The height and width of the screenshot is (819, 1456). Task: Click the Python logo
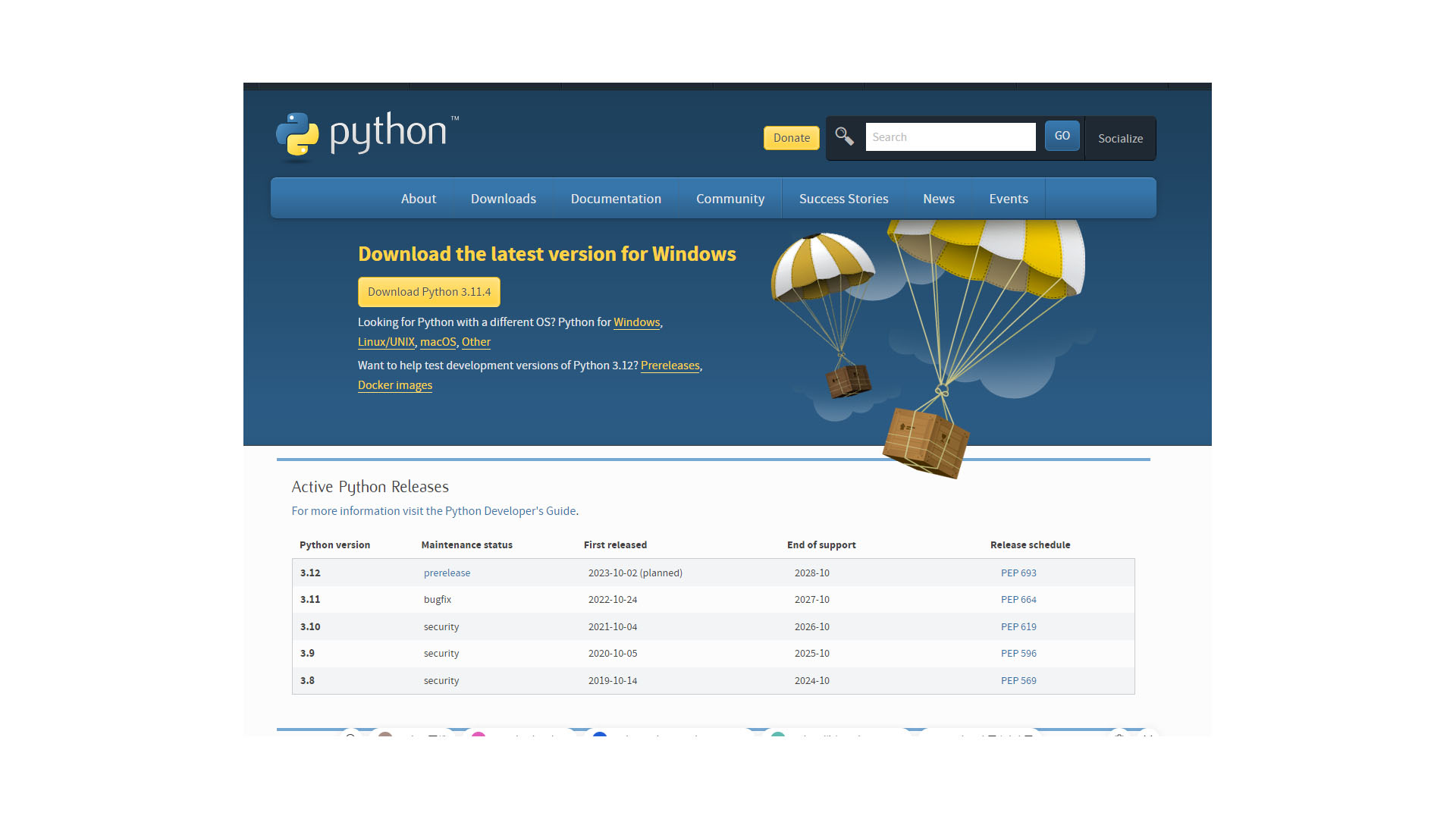click(368, 136)
